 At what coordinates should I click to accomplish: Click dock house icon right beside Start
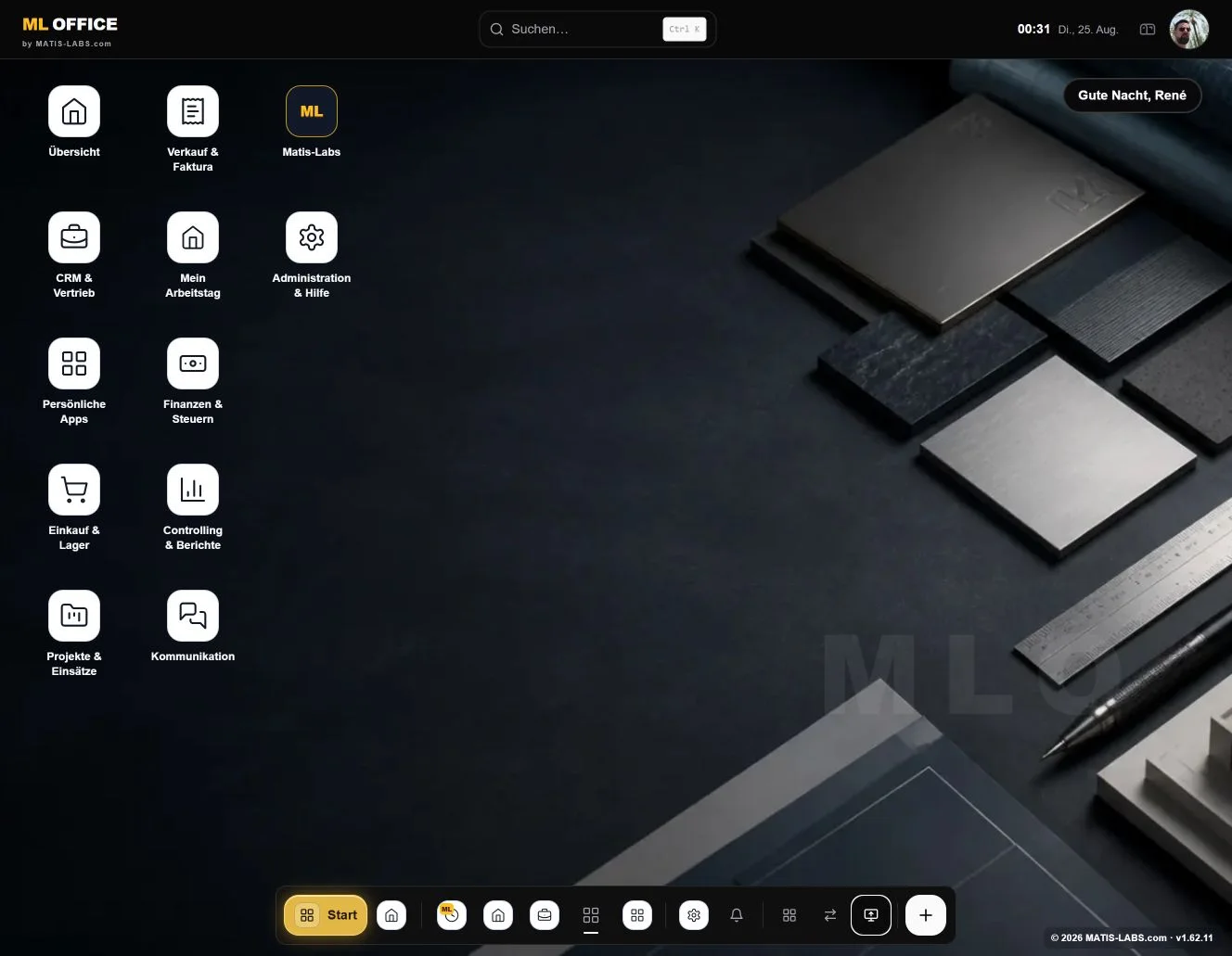(x=391, y=915)
